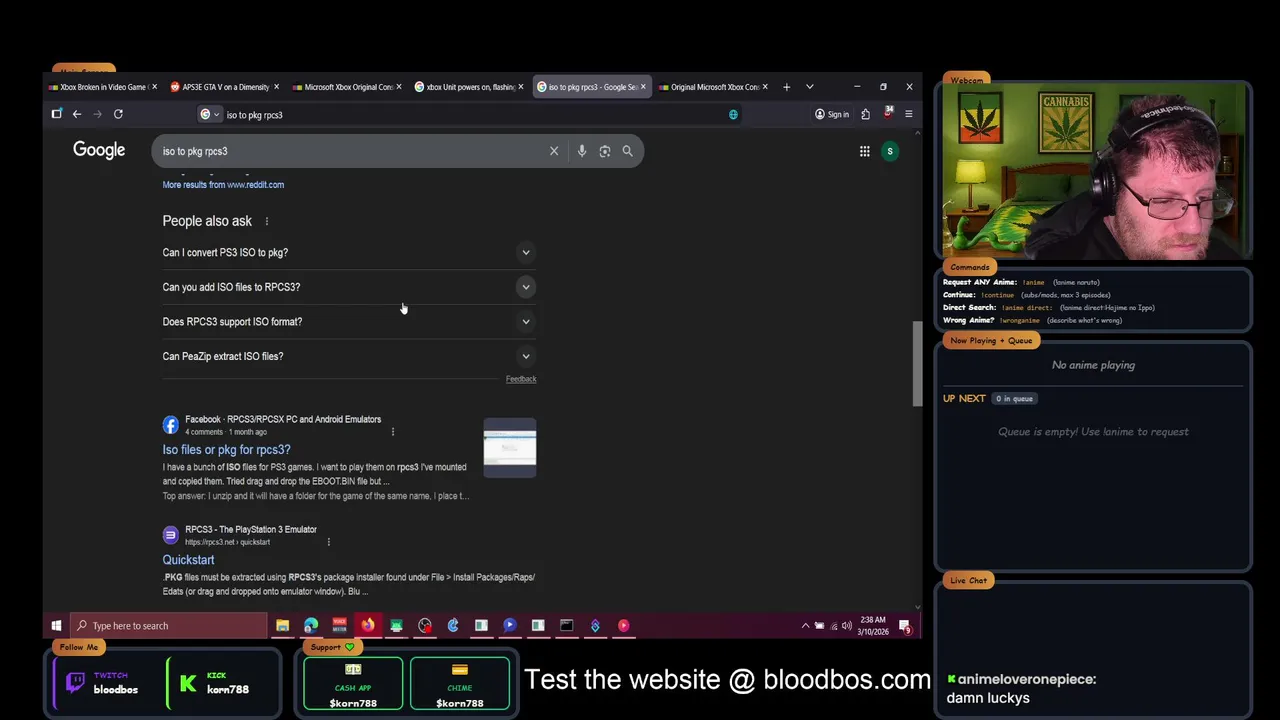1280x720 pixels.
Task: Click the Cash App $korn788 support panel
Action: 353,684
